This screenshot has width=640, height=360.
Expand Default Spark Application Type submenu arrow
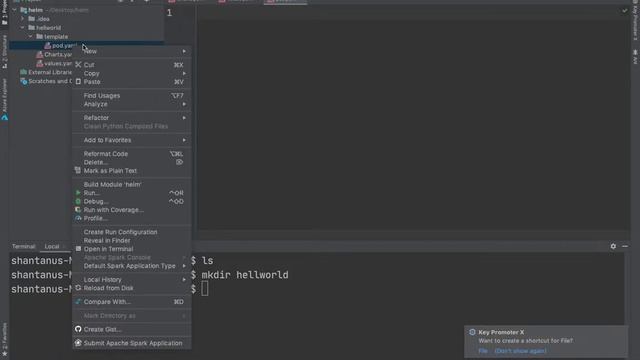pyautogui.click(x=184, y=266)
